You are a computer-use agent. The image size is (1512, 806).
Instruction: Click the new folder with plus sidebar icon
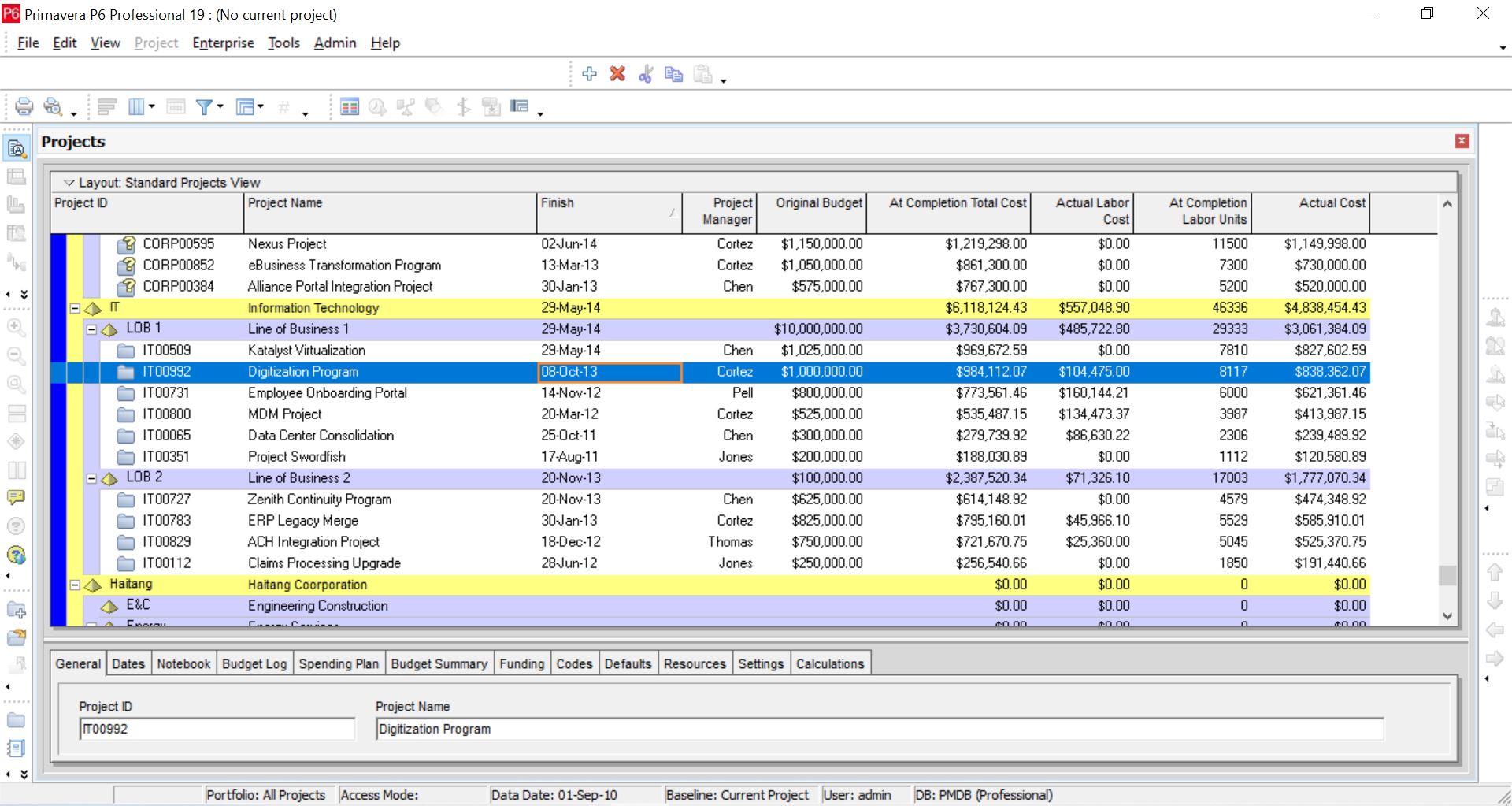(x=16, y=610)
